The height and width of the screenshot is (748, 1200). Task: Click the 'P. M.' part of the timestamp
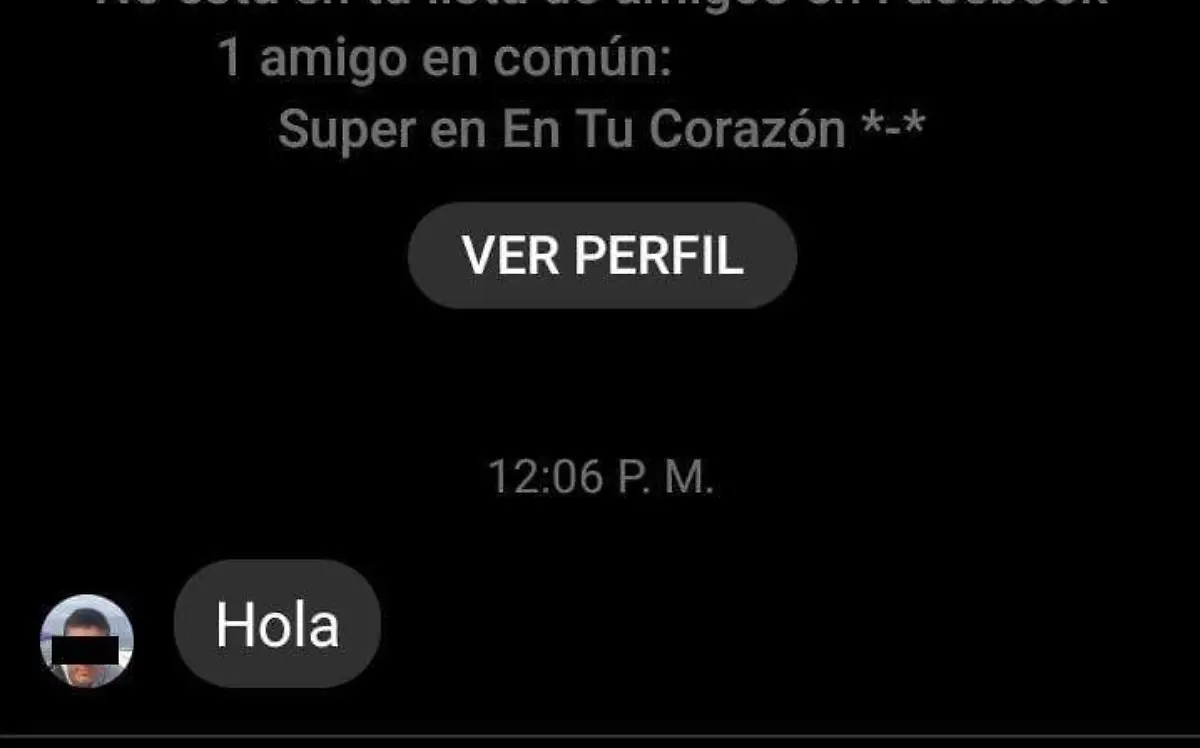click(x=664, y=478)
